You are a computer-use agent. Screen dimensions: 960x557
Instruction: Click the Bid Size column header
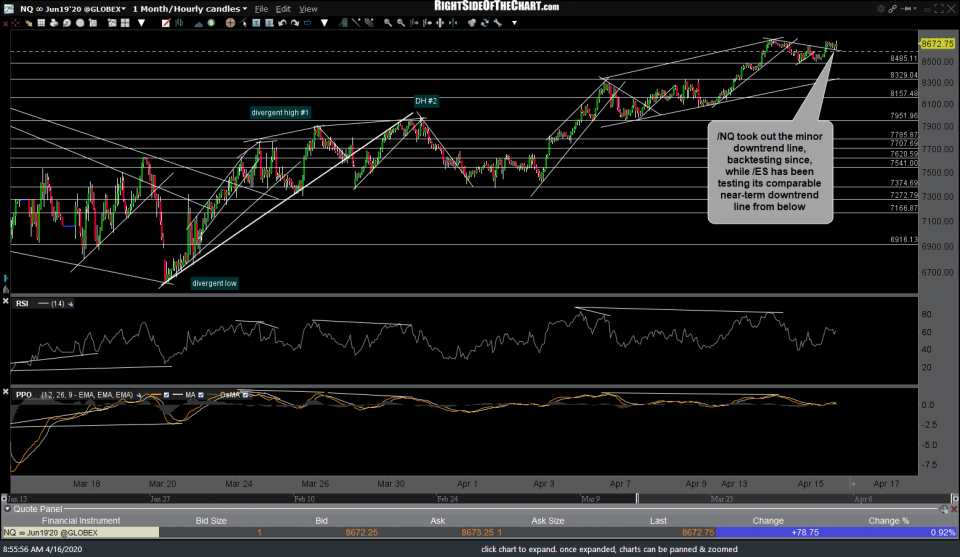coord(211,520)
